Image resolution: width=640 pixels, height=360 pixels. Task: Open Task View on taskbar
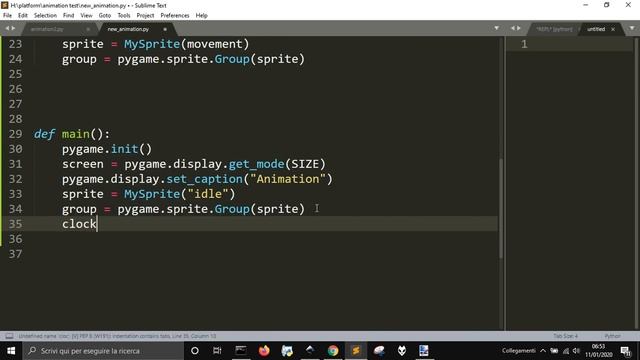[x=217, y=351]
